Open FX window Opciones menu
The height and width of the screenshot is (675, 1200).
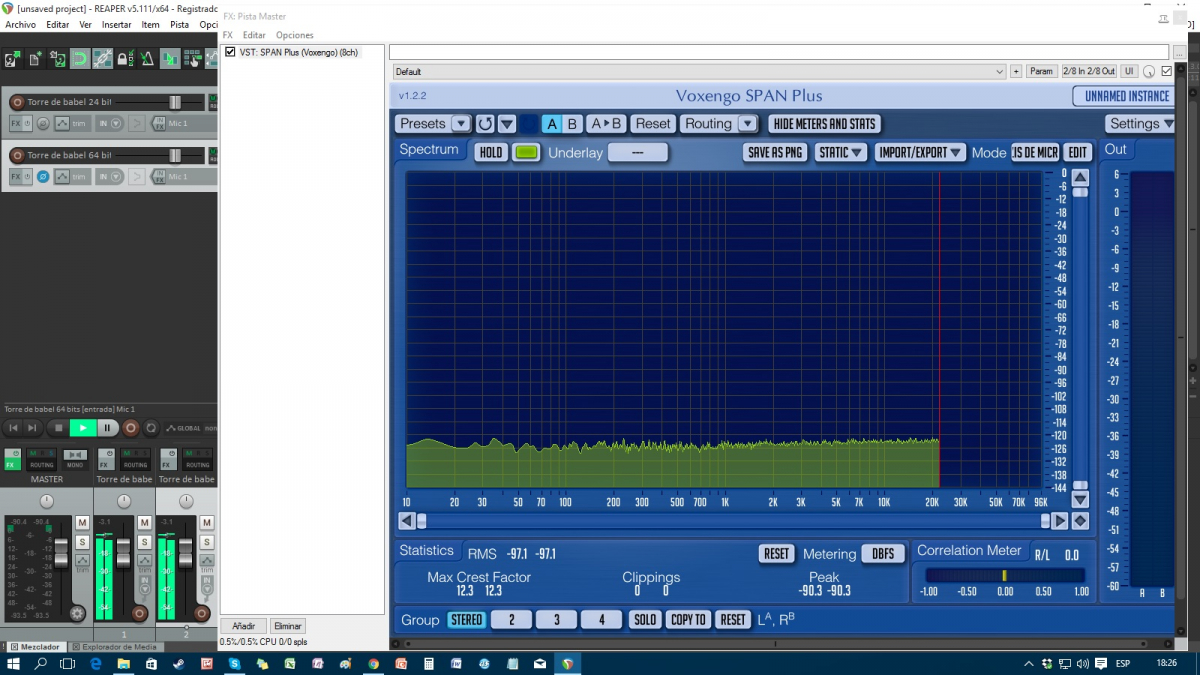pyautogui.click(x=295, y=35)
